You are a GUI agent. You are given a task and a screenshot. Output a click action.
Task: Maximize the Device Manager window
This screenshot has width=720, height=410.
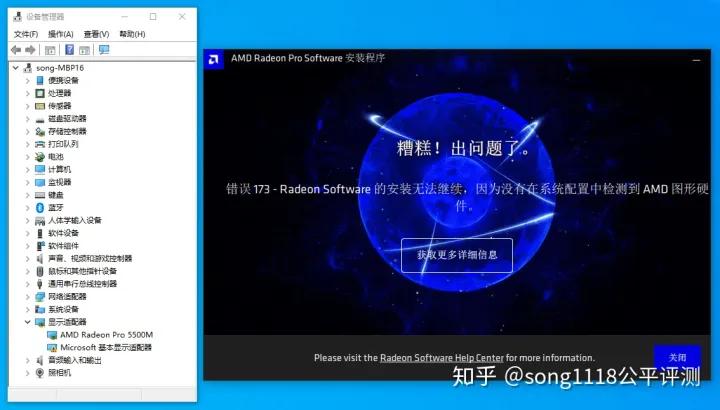point(153,17)
